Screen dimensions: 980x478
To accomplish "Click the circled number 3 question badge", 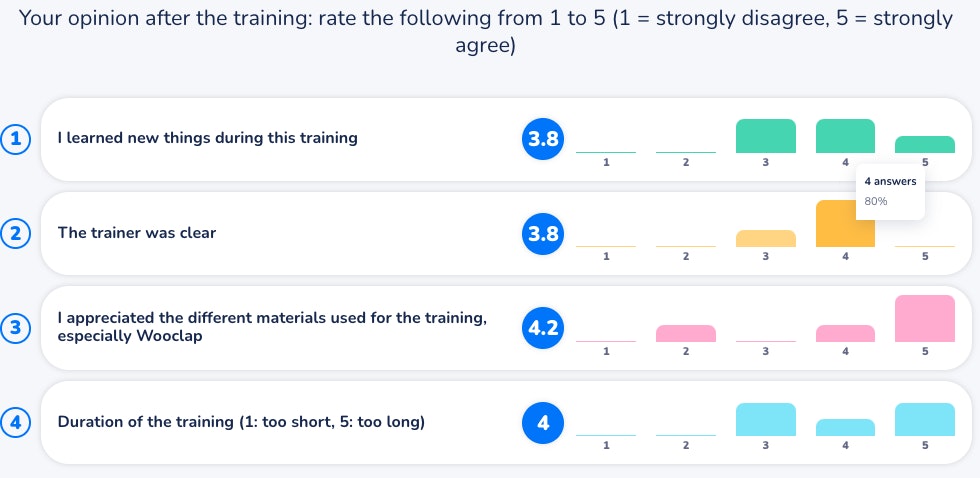I will pyautogui.click(x=16, y=328).
